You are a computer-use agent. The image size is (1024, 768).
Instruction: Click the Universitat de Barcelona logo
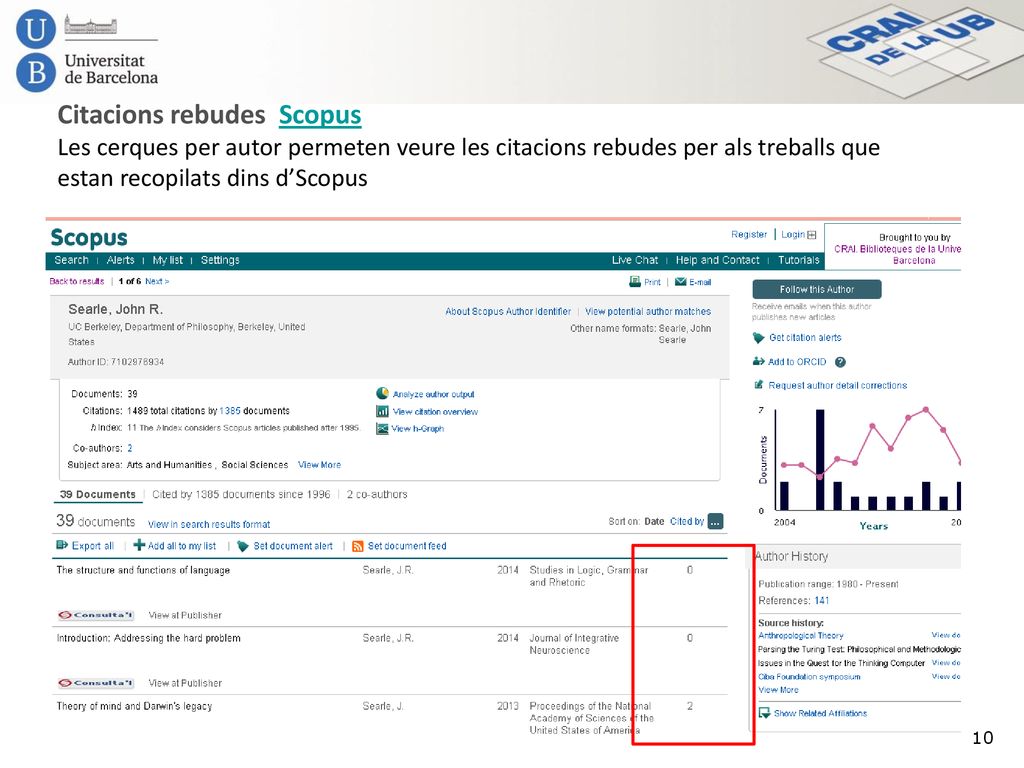pyautogui.click(x=87, y=52)
